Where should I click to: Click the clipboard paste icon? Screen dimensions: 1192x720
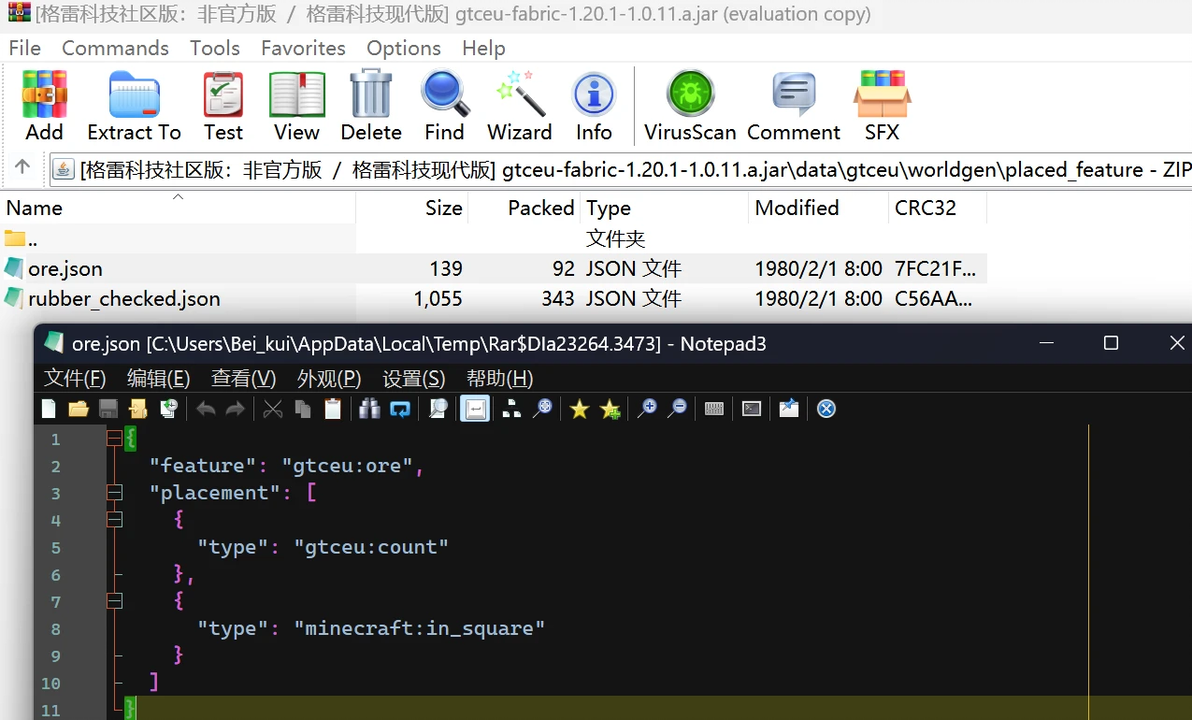(x=332, y=409)
